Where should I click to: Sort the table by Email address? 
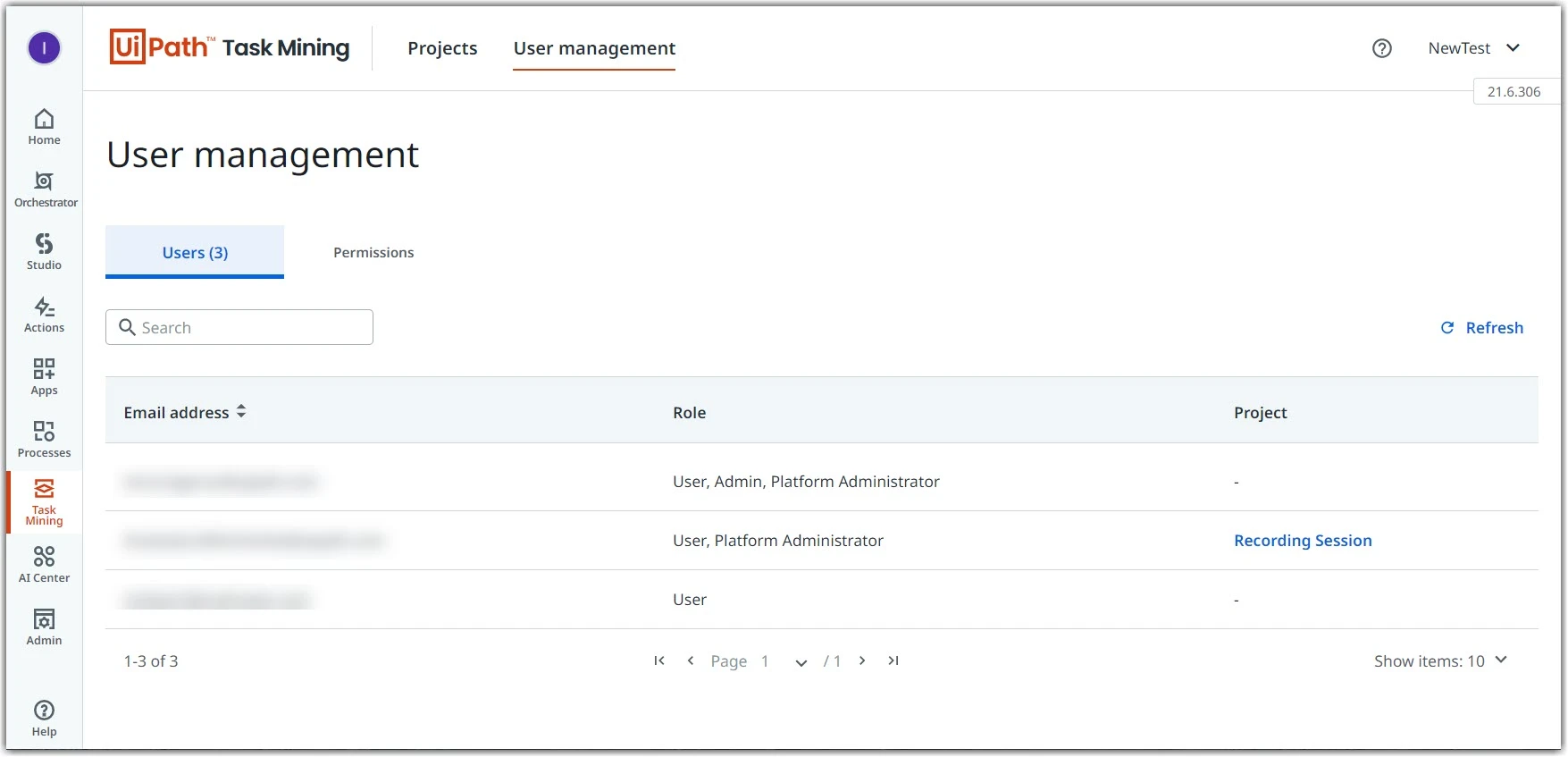pos(241,412)
